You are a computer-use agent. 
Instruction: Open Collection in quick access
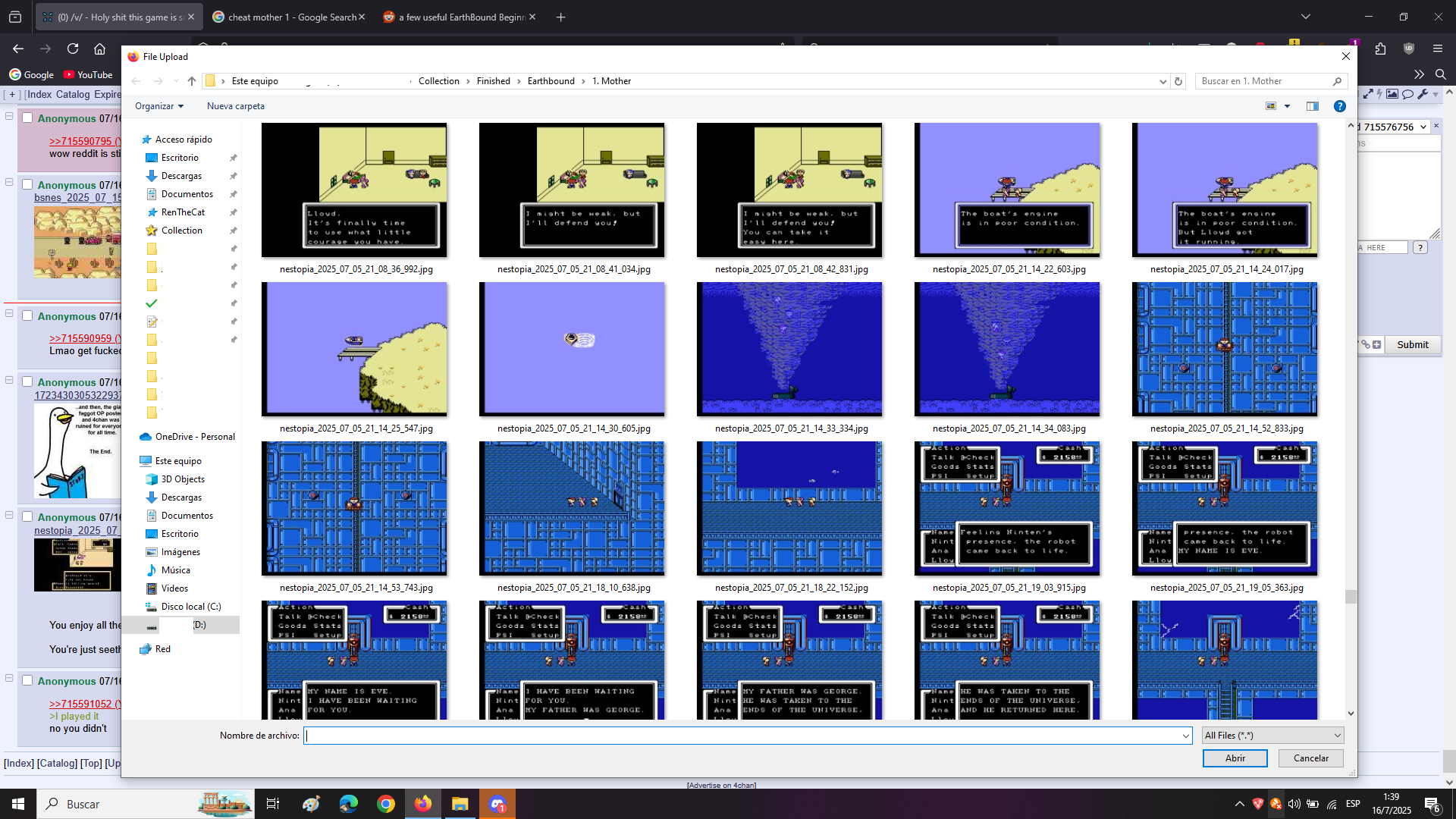pyautogui.click(x=182, y=231)
